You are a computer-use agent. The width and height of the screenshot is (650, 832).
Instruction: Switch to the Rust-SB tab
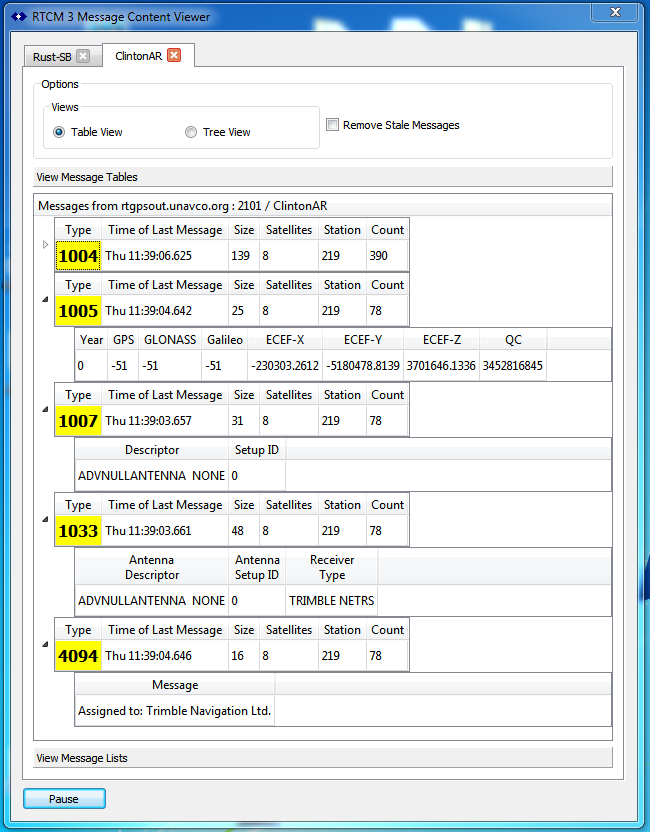click(x=52, y=57)
